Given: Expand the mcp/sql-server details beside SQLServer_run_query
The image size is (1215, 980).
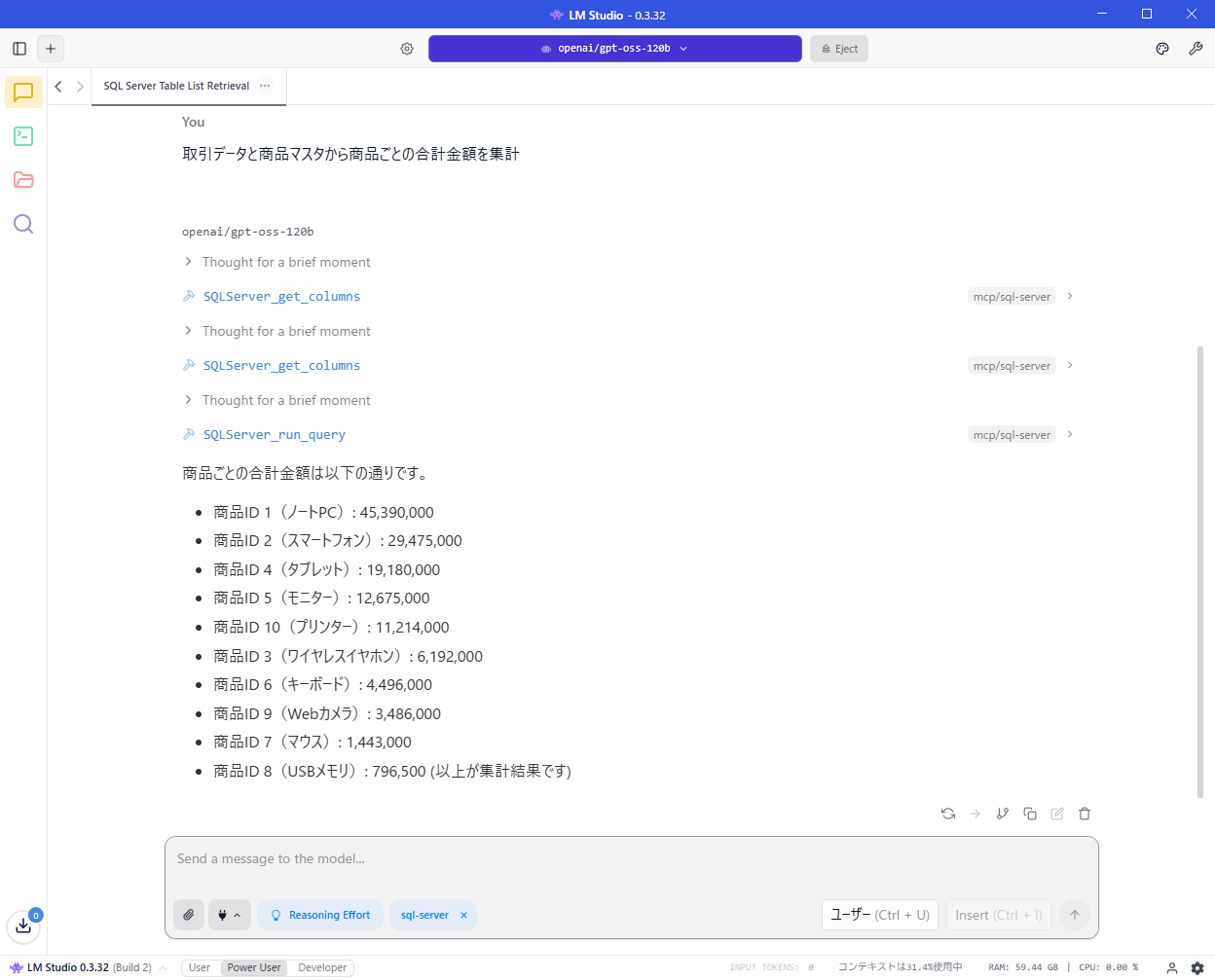Looking at the screenshot, I should (x=1069, y=434).
